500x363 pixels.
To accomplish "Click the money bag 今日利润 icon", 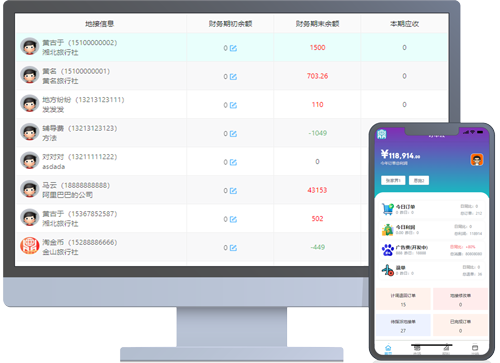I will tap(388, 230).
